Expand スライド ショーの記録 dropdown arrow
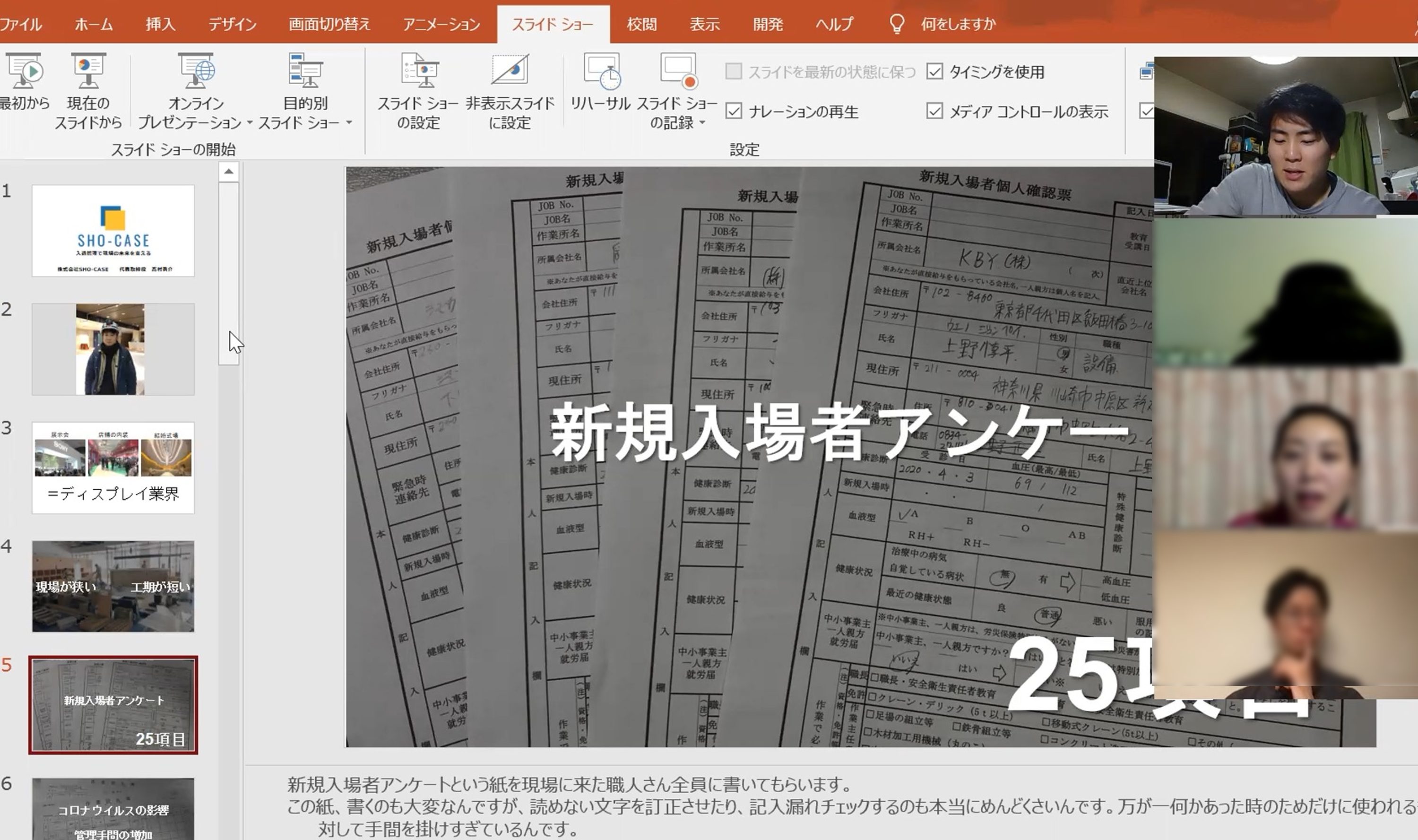 coord(702,122)
